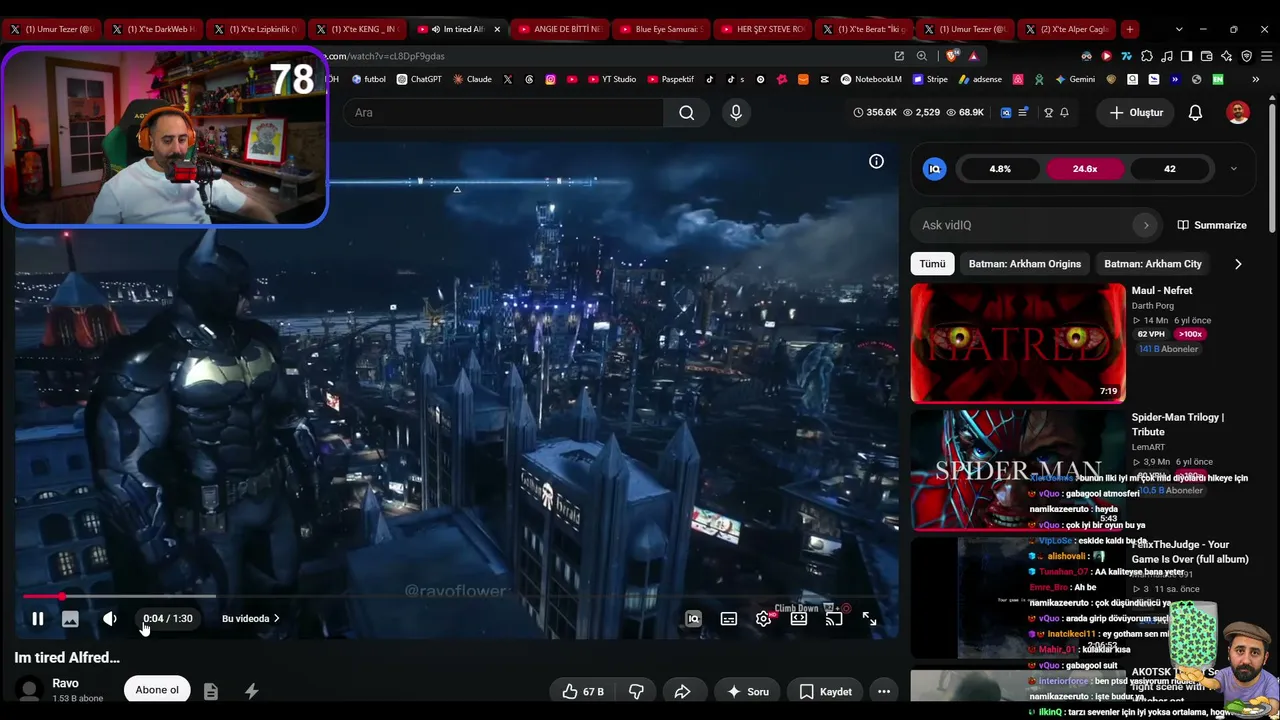This screenshot has width=1280, height=720.
Task: Click the Soru button
Action: click(x=748, y=691)
